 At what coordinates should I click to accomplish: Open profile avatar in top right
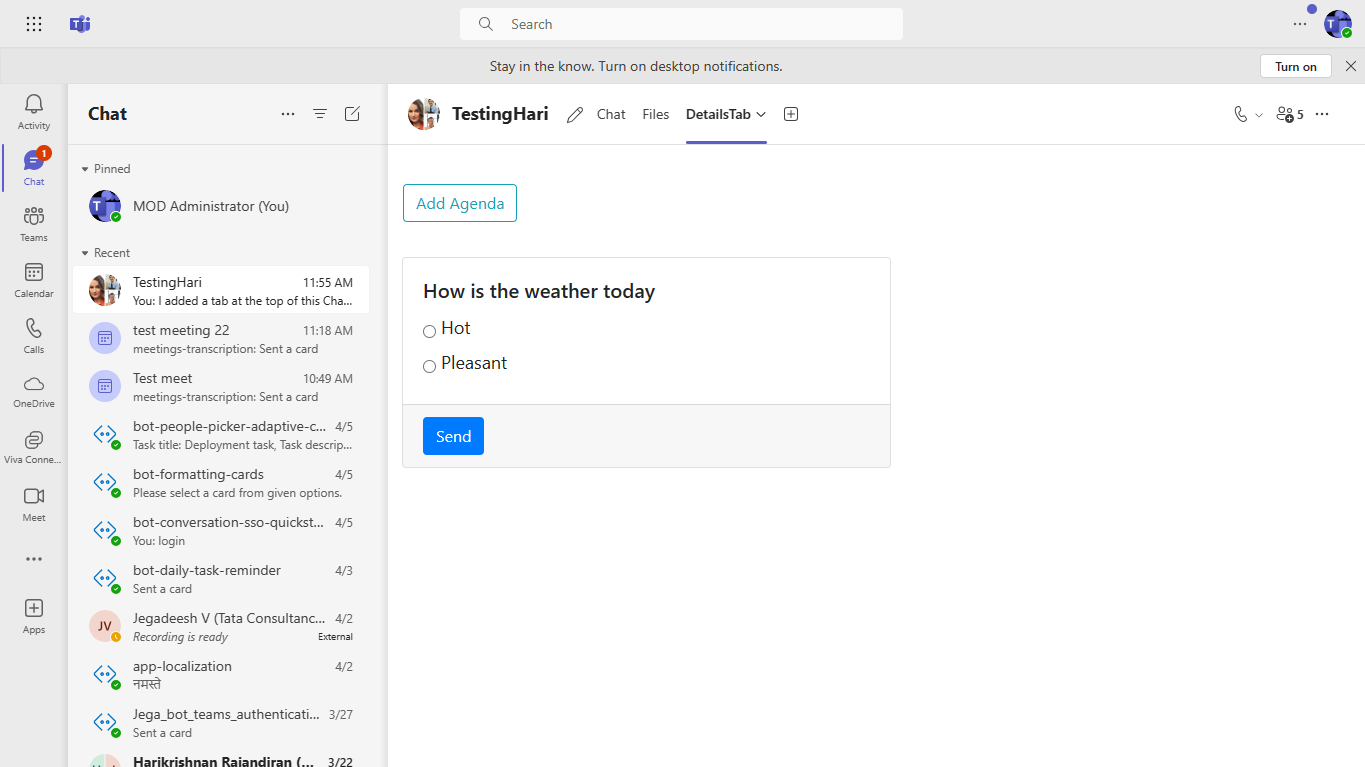pos(1338,24)
